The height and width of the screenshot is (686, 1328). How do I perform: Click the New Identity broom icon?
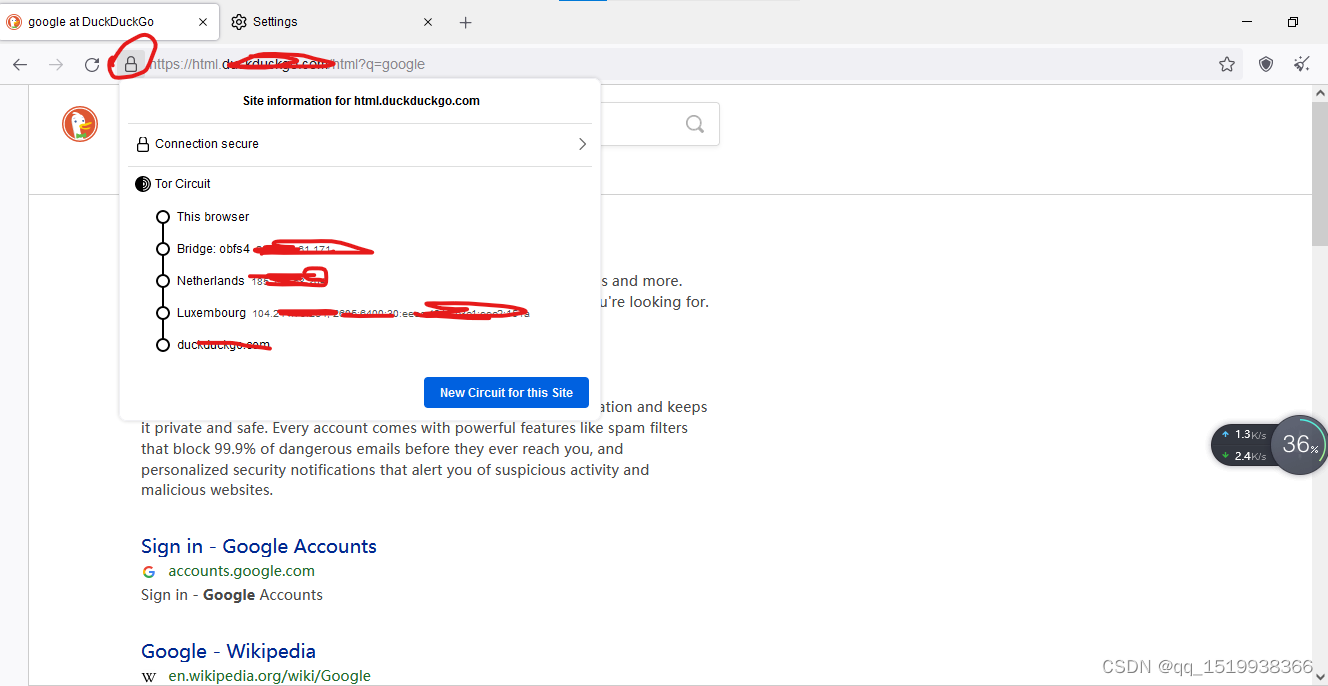point(1301,64)
